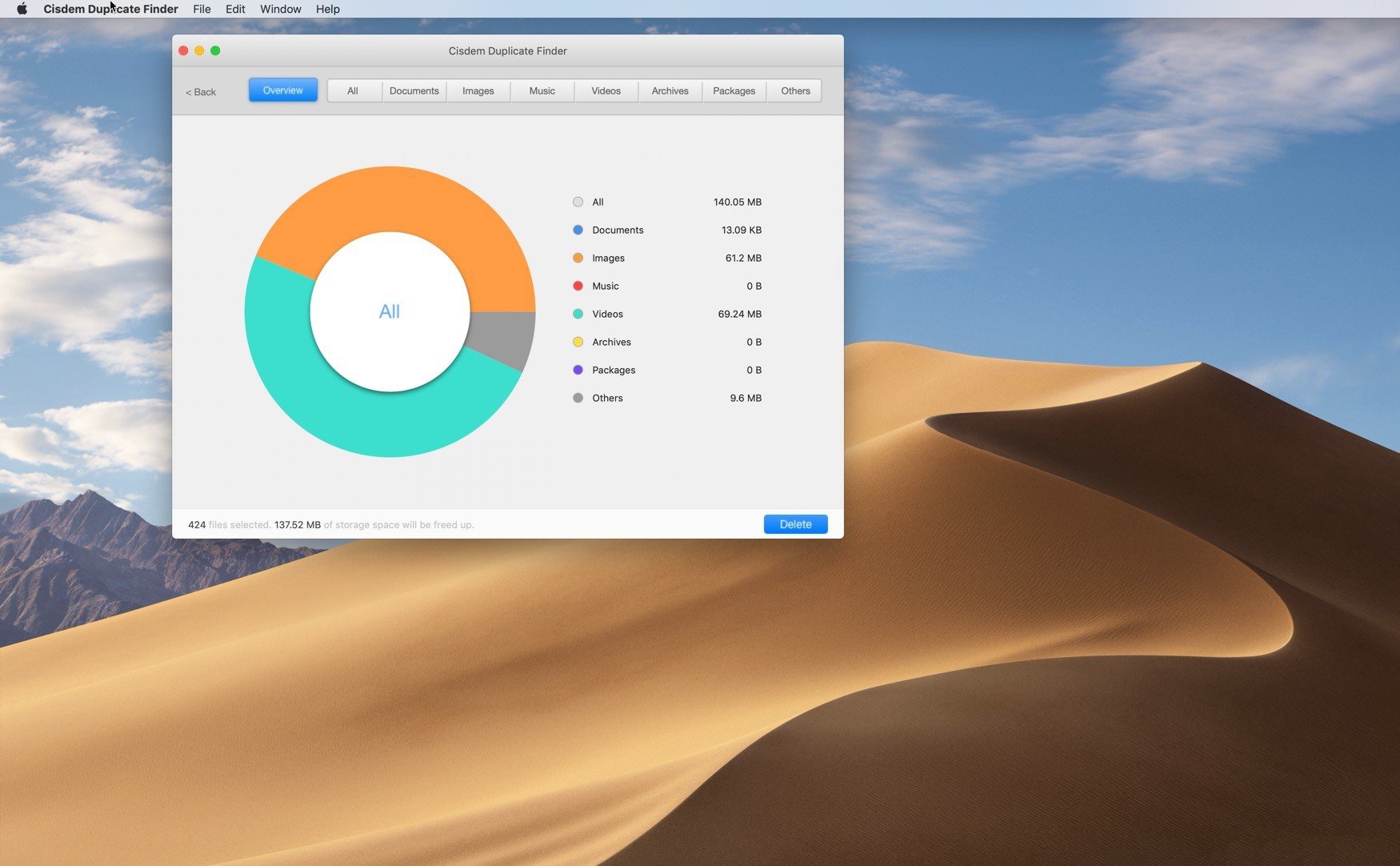This screenshot has width=1400, height=866.
Task: Click the 61.2 MB Images size value
Action: (x=743, y=258)
